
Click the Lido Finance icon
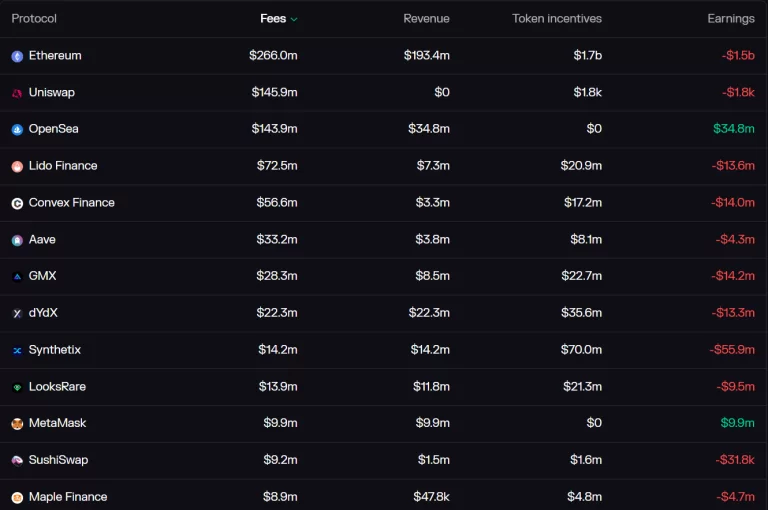17,166
